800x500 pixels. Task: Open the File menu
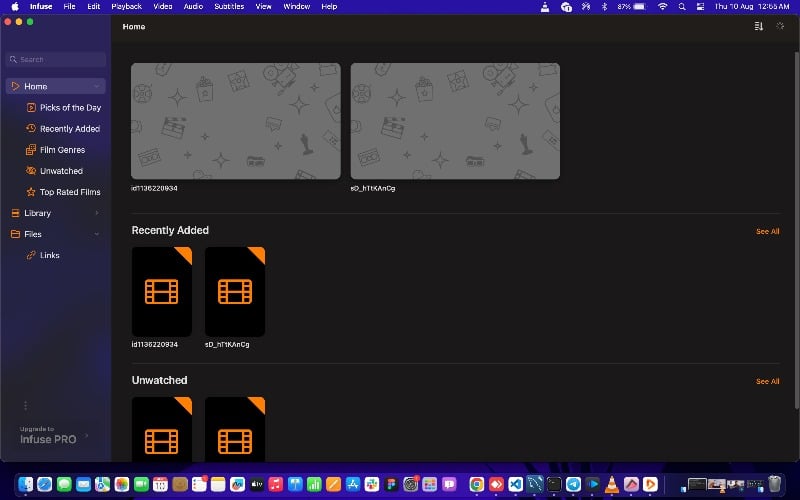69,7
